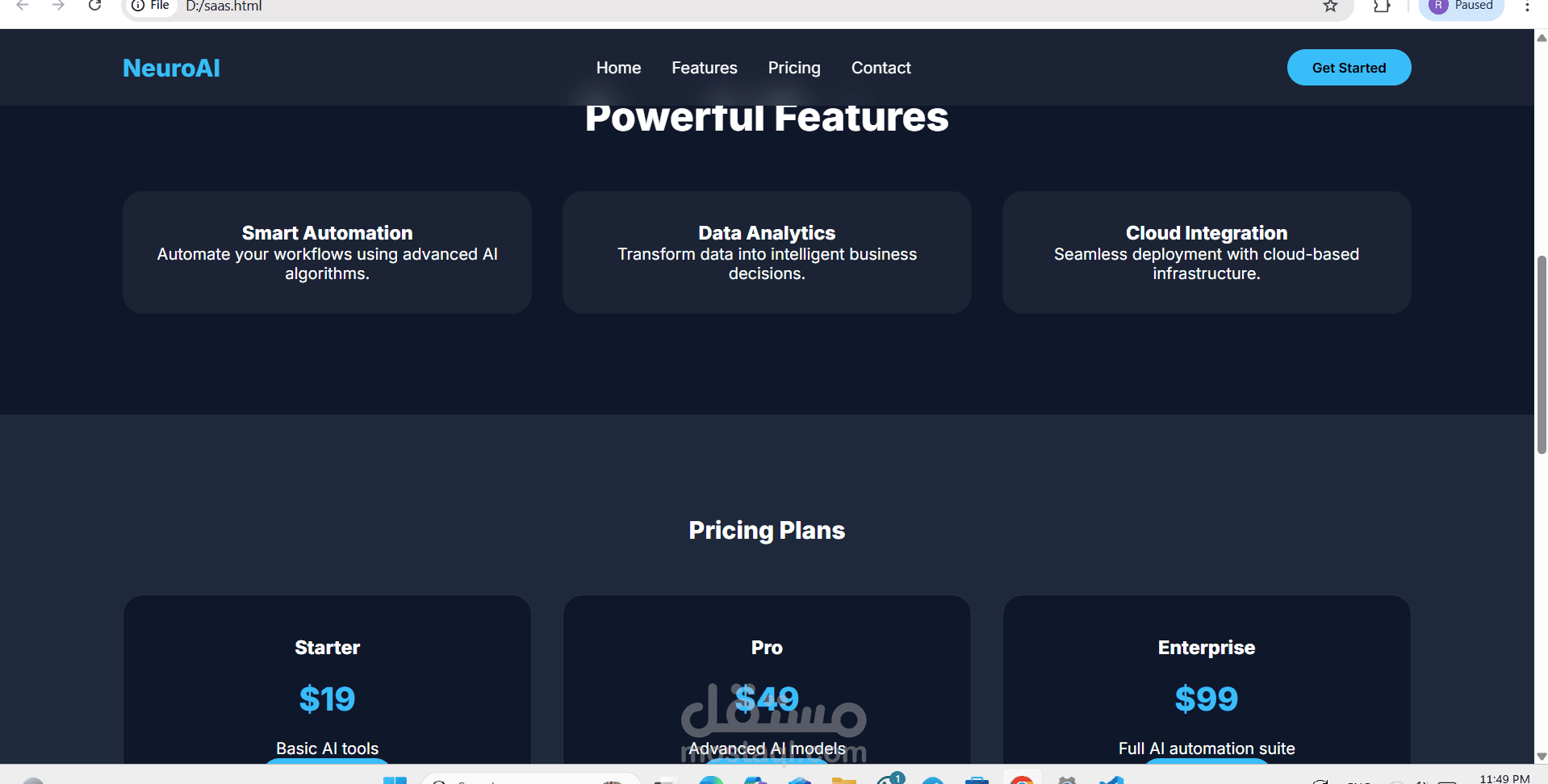
Task: Select the Contact nav link
Action: pyautogui.click(x=881, y=68)
